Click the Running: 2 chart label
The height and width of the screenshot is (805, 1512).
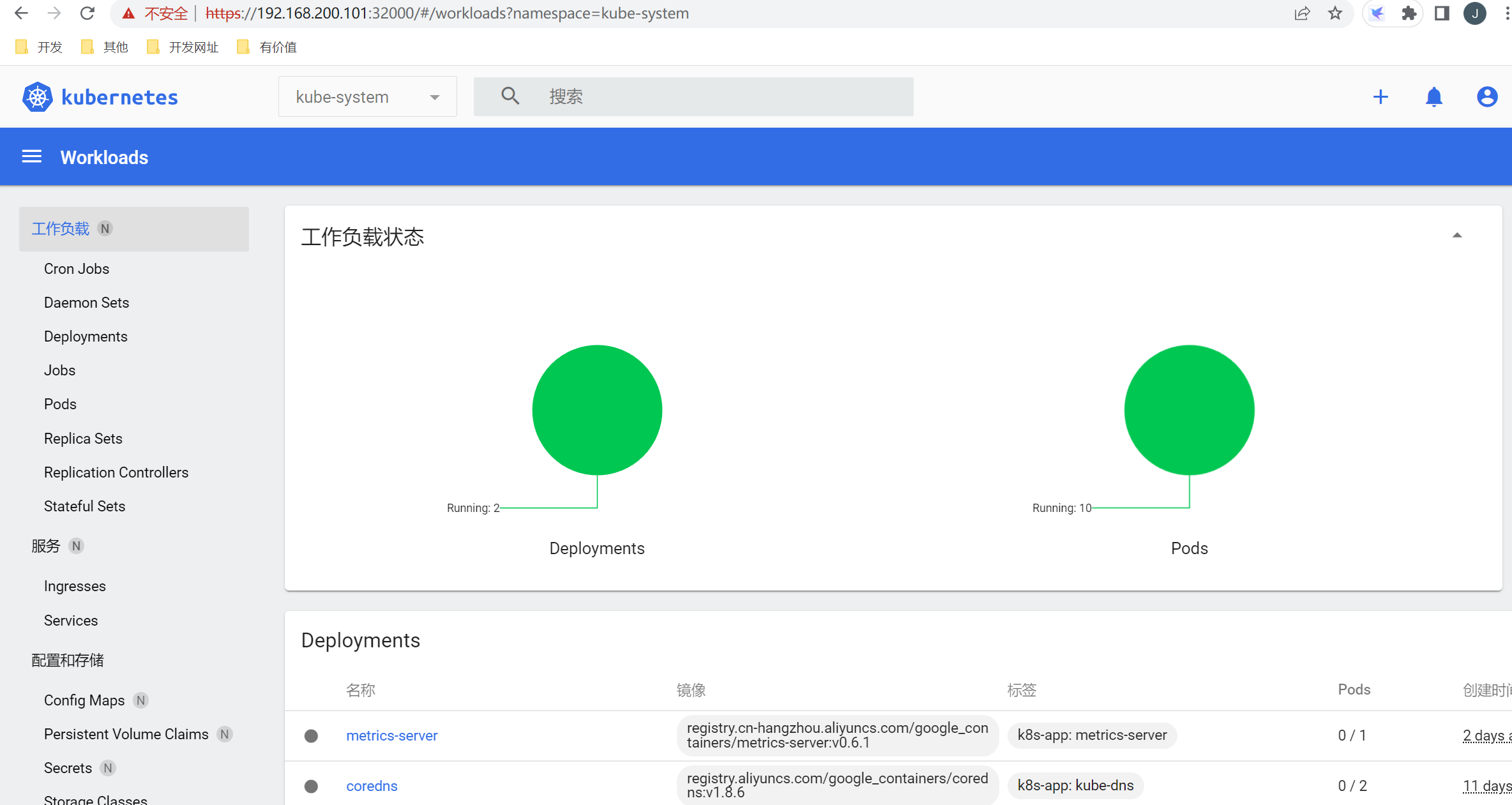(x=473, y=508)
